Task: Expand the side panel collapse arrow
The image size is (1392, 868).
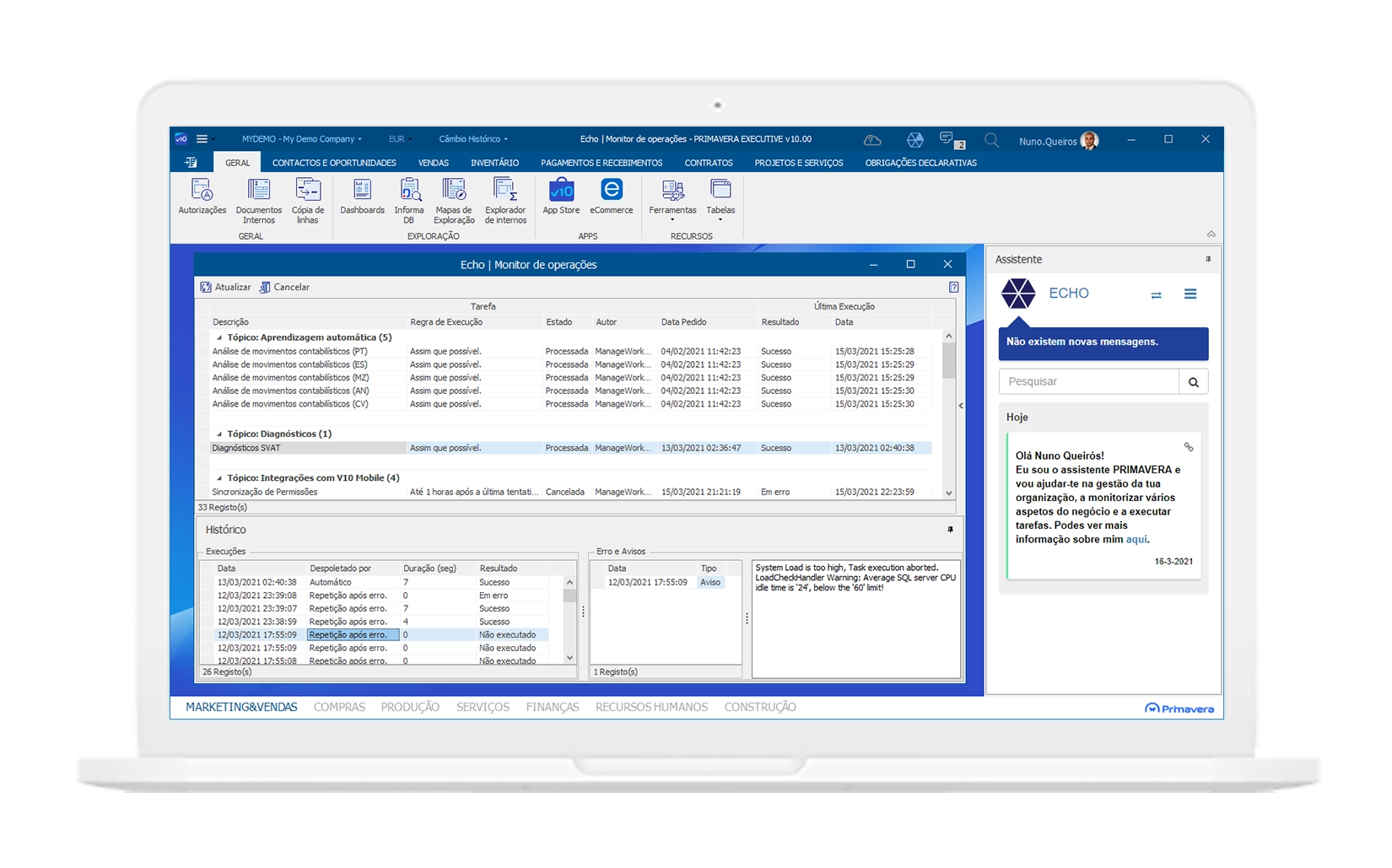Action: point(961,406)
